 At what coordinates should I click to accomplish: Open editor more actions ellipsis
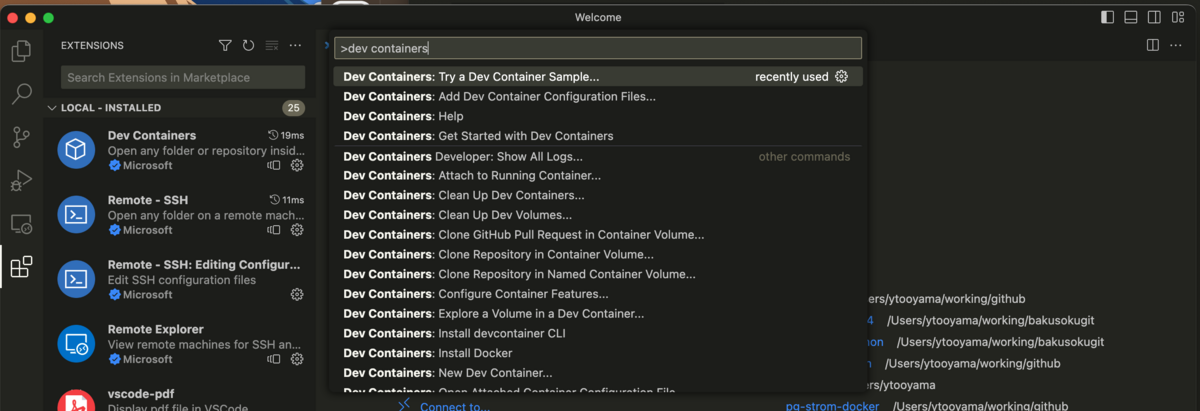[x=1178, y=45]
